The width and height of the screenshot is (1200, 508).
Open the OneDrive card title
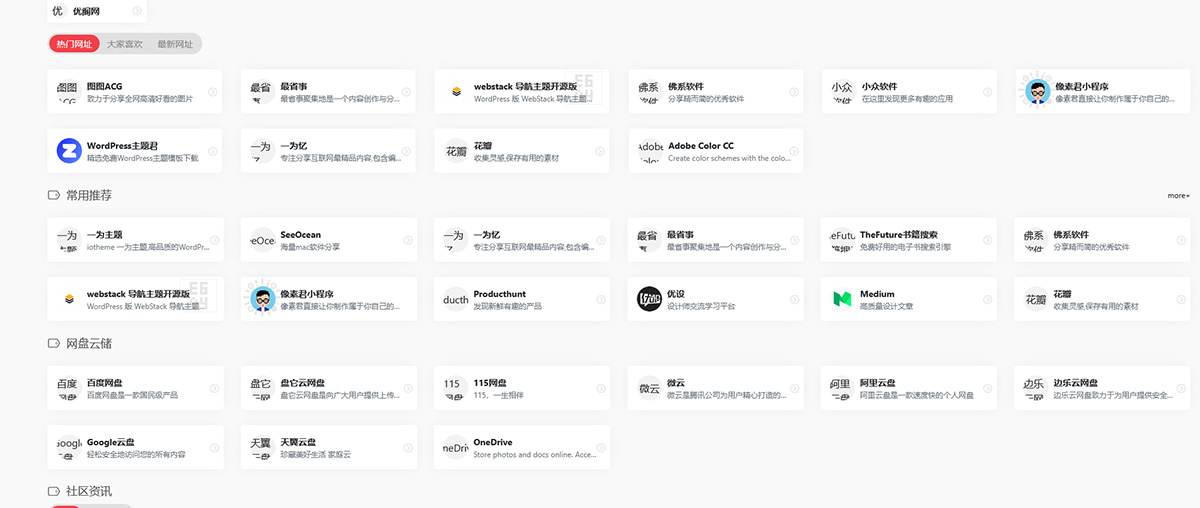493,442
